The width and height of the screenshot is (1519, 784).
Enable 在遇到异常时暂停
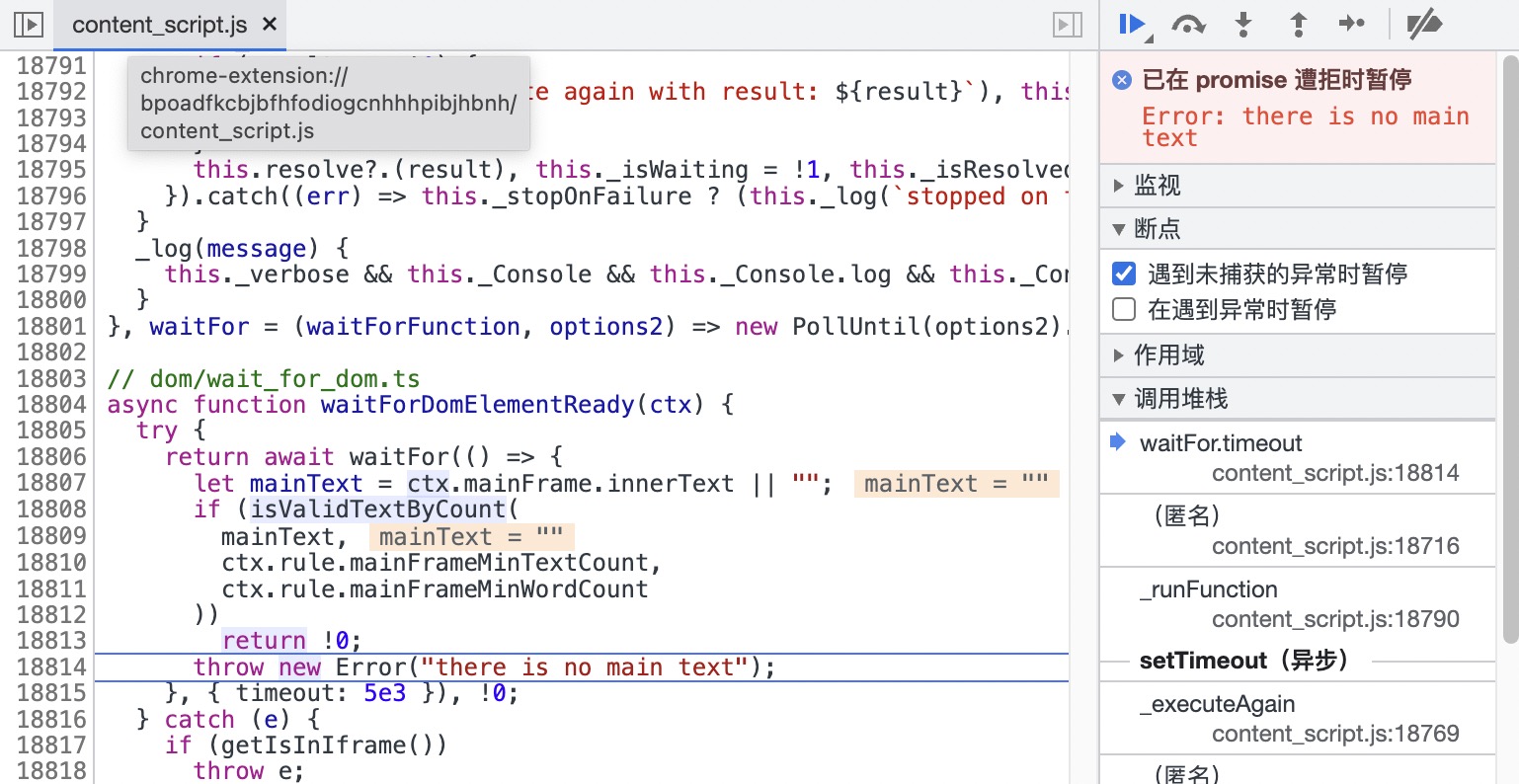1124,307
